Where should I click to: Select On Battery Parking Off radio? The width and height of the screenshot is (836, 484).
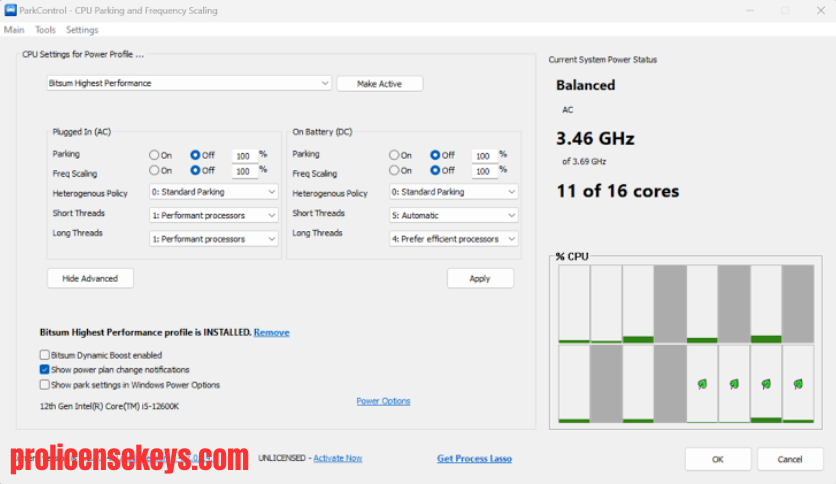pyautogui.click(x=435, y=155)
